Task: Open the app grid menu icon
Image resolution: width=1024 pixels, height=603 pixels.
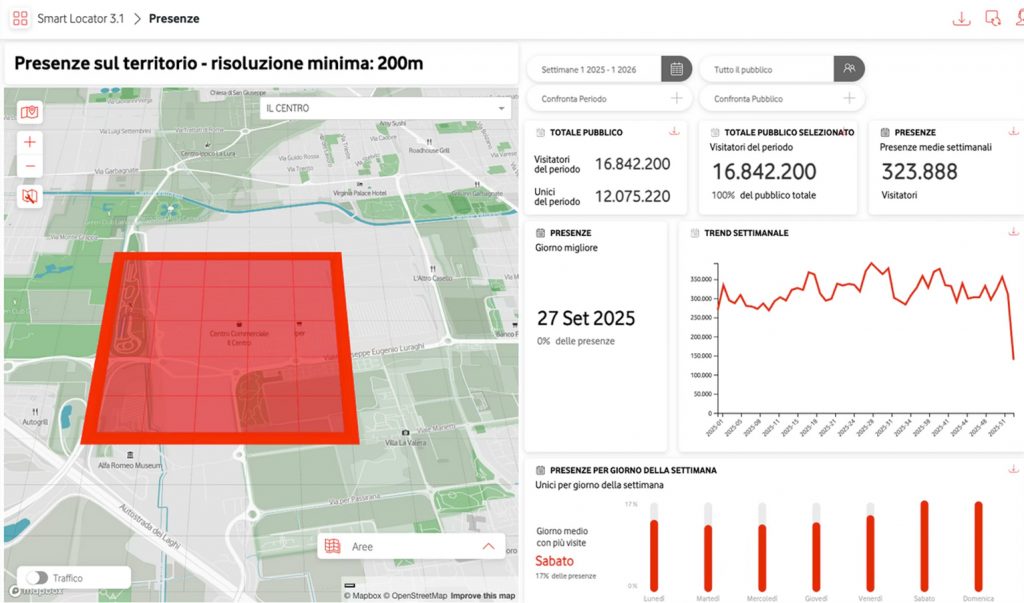Action: click(x=20, y=18)
